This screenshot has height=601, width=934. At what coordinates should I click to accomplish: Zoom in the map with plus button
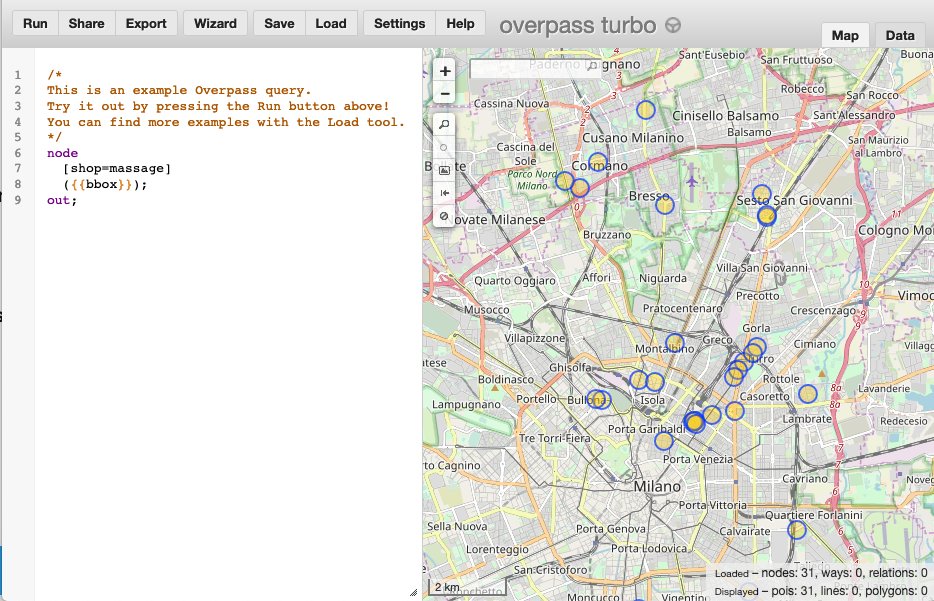click(444, 71)
